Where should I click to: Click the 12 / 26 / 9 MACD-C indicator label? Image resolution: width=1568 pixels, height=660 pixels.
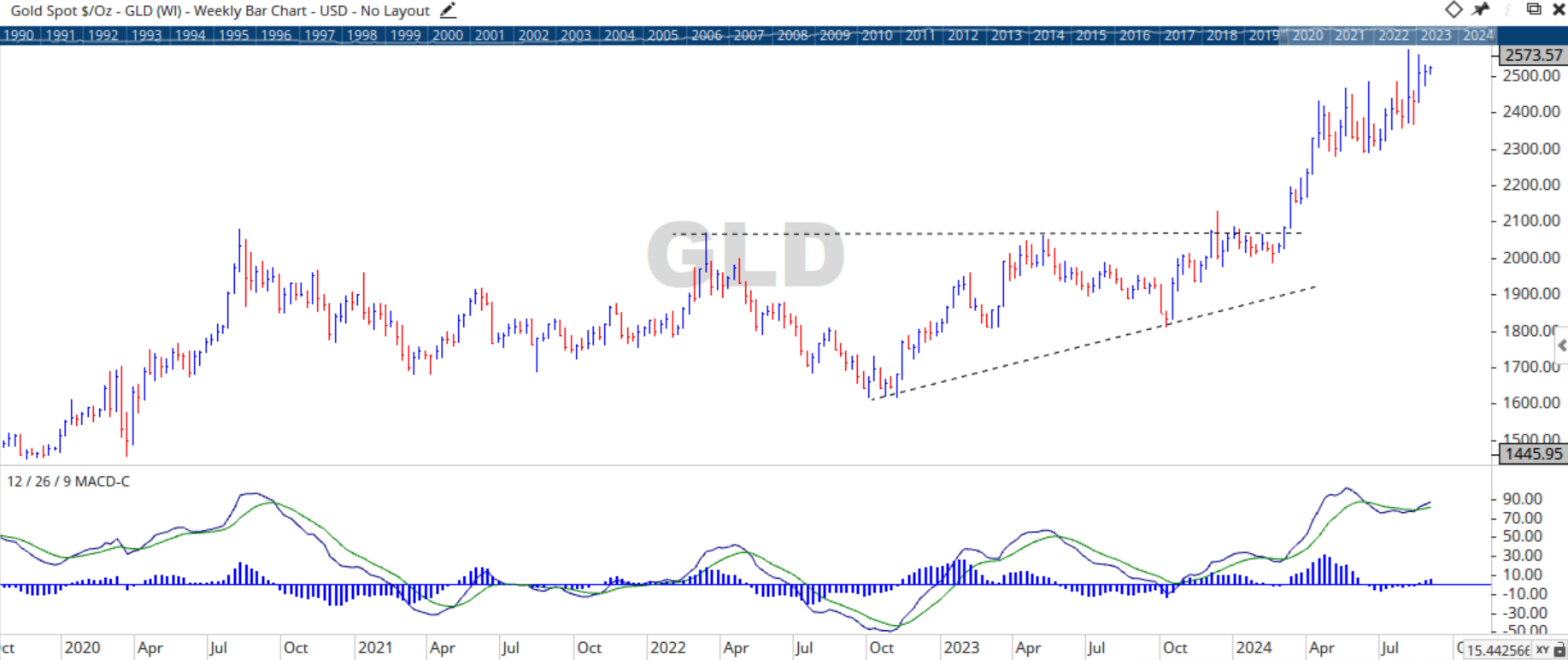point(68,481)
